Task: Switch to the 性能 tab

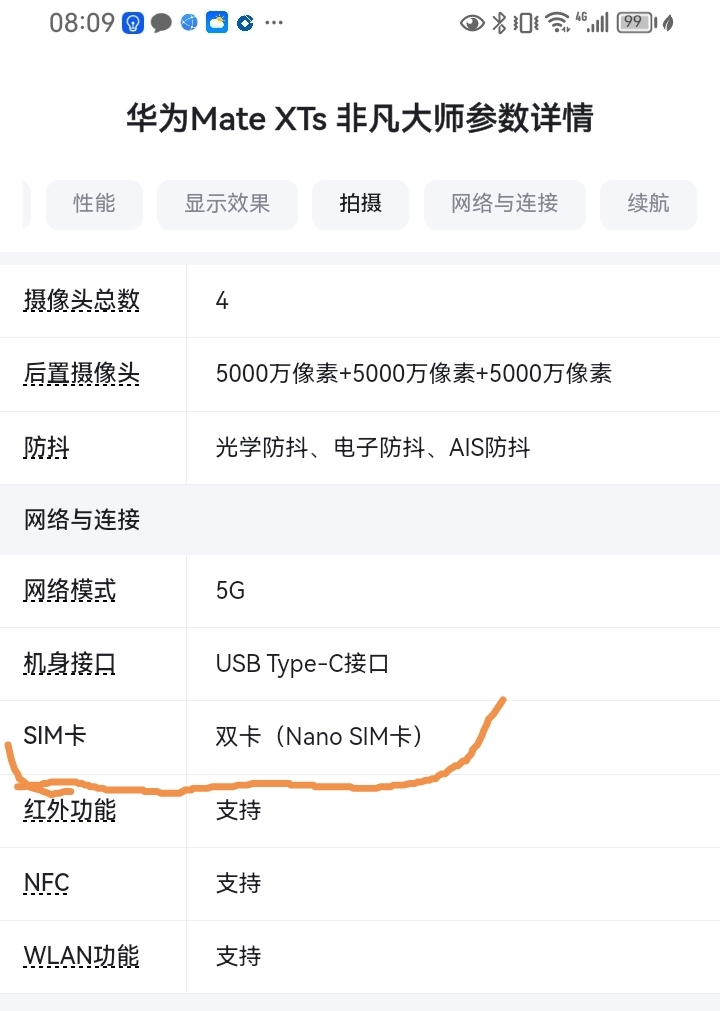Action: (x=94, y=204)
